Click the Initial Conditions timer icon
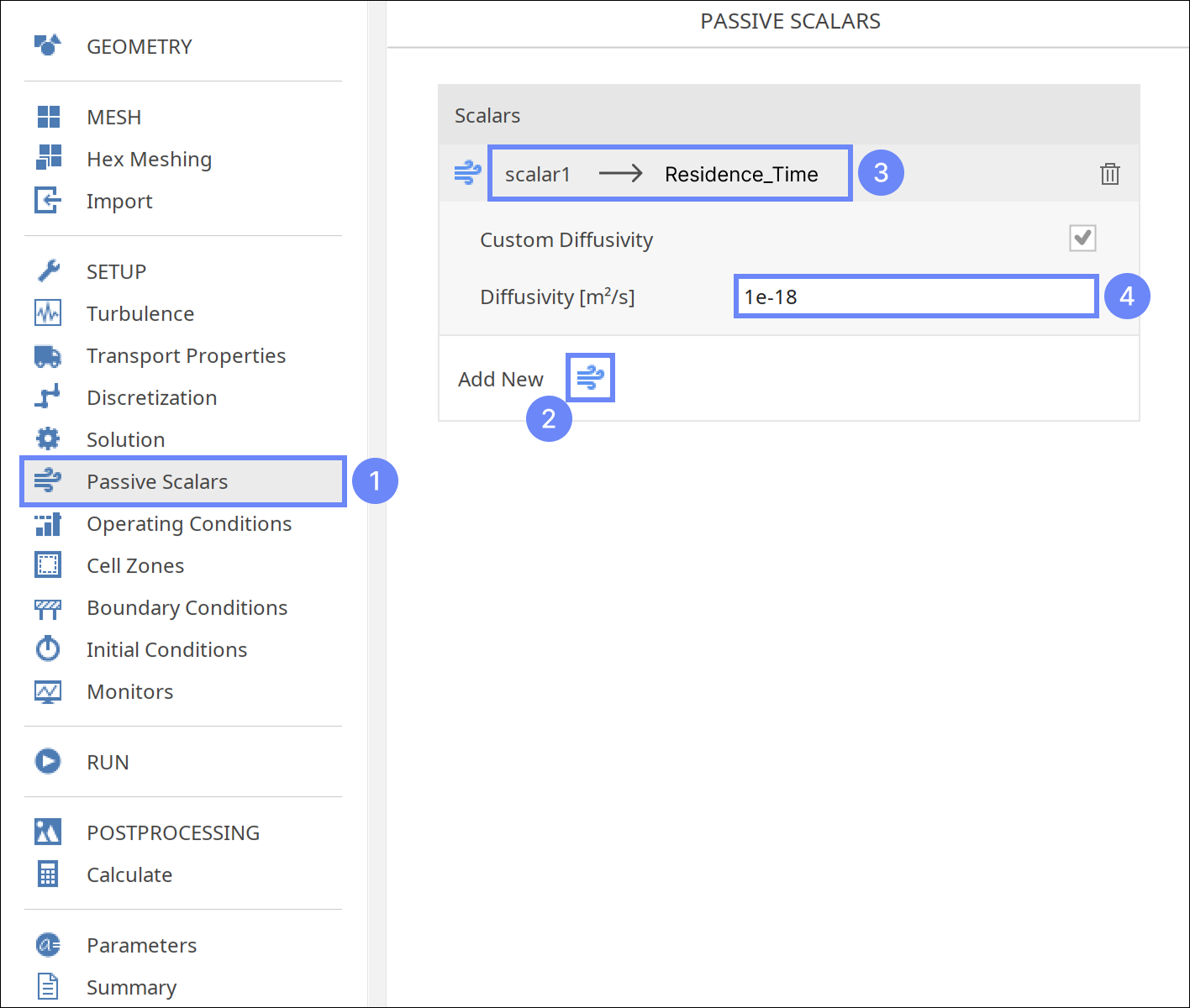The height and width of the screenshot is (1008, 1190). coord(48,649)
